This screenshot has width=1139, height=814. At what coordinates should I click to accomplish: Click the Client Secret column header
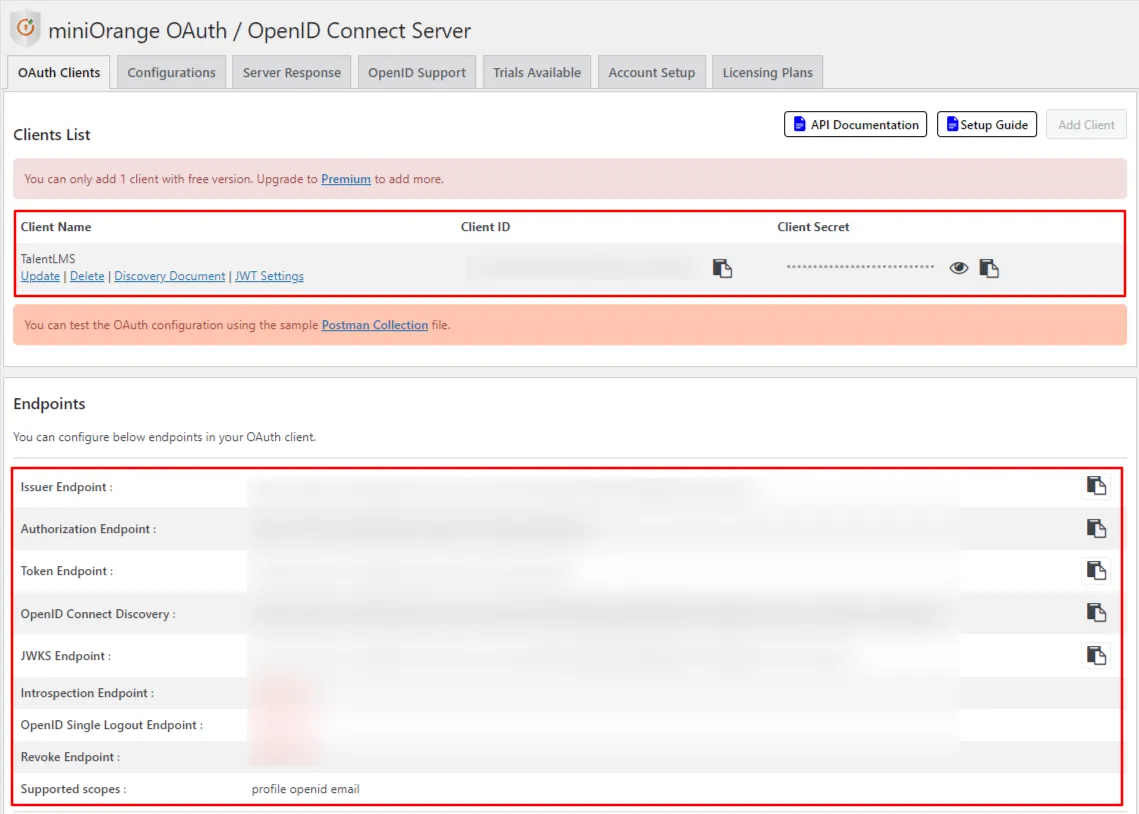[813, 227]
